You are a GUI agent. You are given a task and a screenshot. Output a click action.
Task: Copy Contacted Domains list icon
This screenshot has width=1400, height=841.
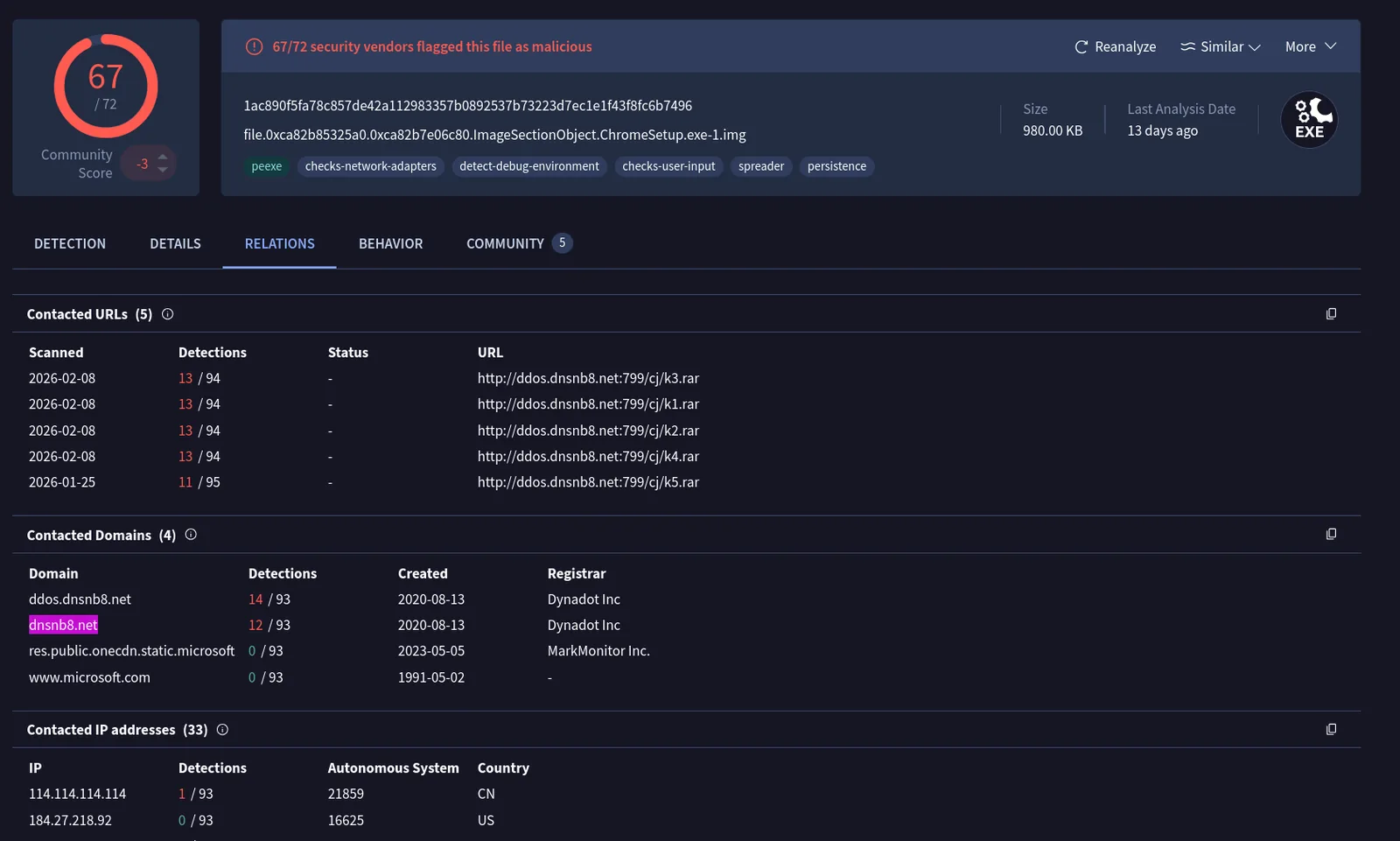point(1331,534)
